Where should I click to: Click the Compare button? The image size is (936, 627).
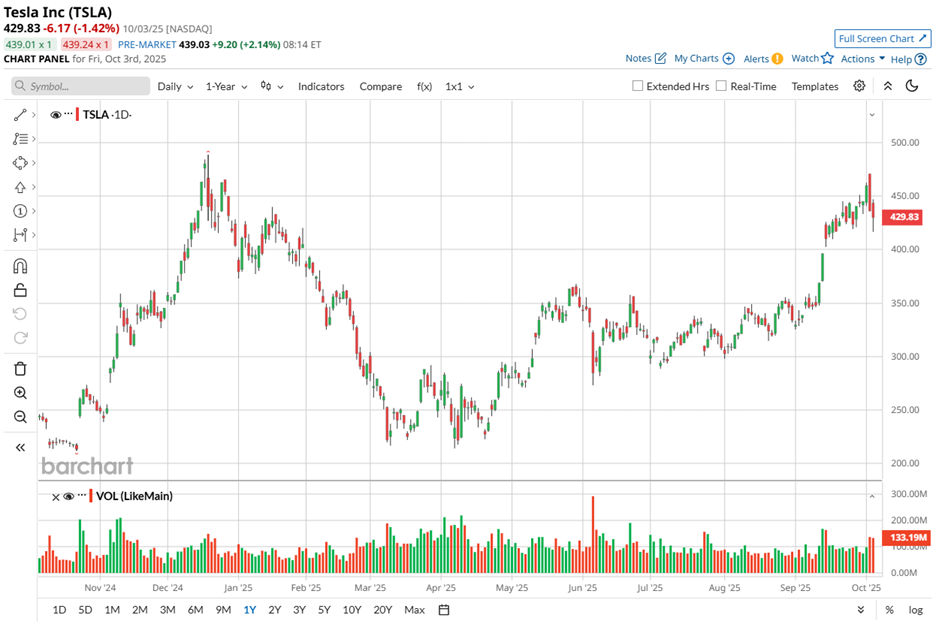coord(380,86)
